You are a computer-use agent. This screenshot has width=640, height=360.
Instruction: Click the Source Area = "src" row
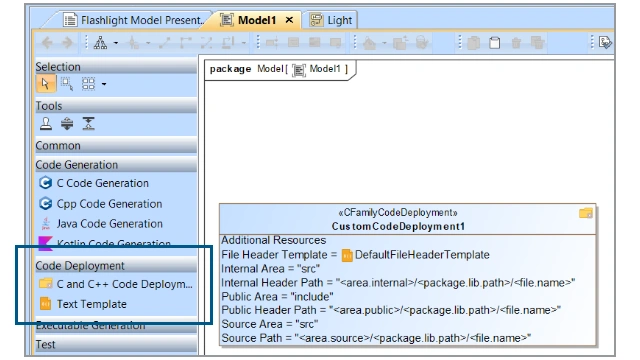point(270,324)
